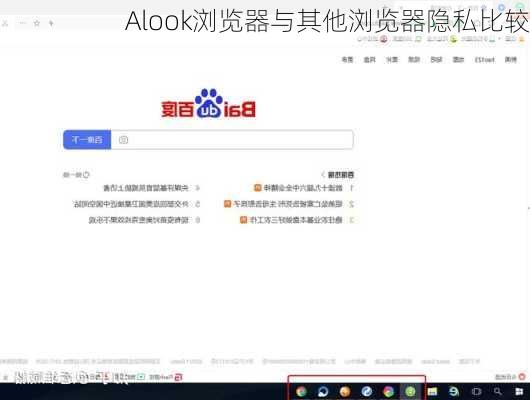Click the refresh hot list link with circular arrow
This screenshot has width=530, height=400.
[76, 175]
